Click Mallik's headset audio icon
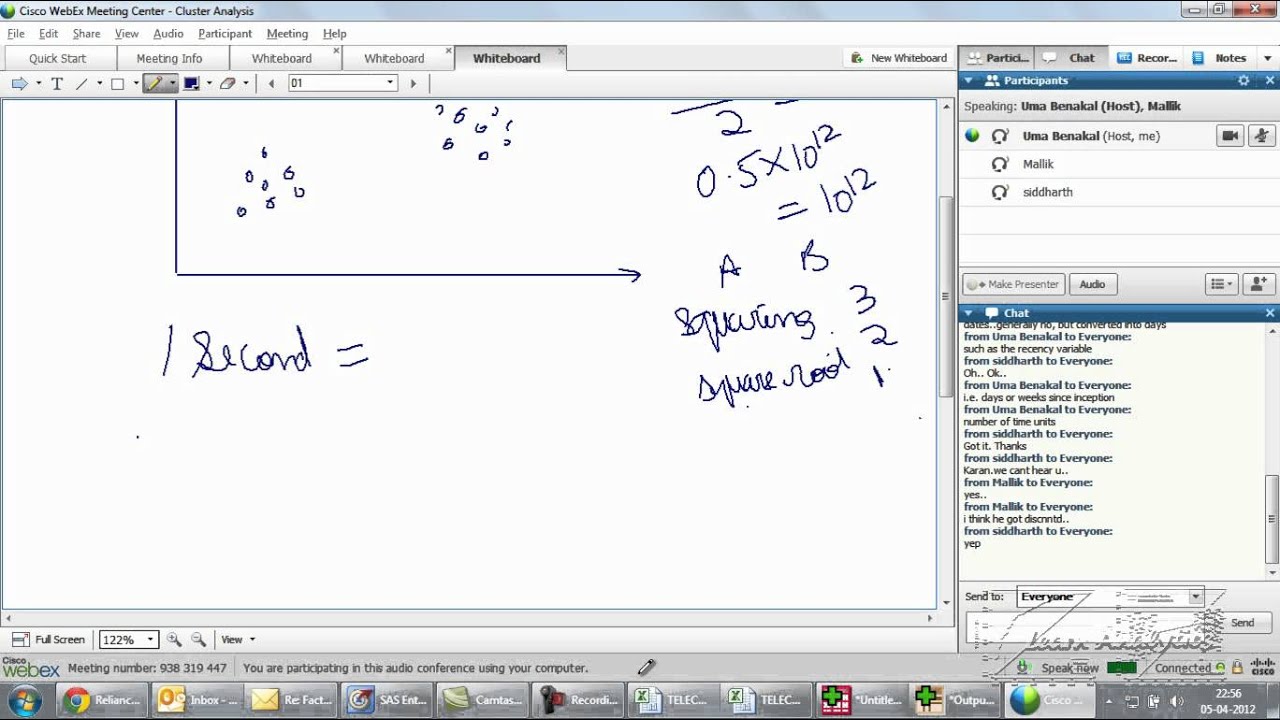 click(999, 164)
